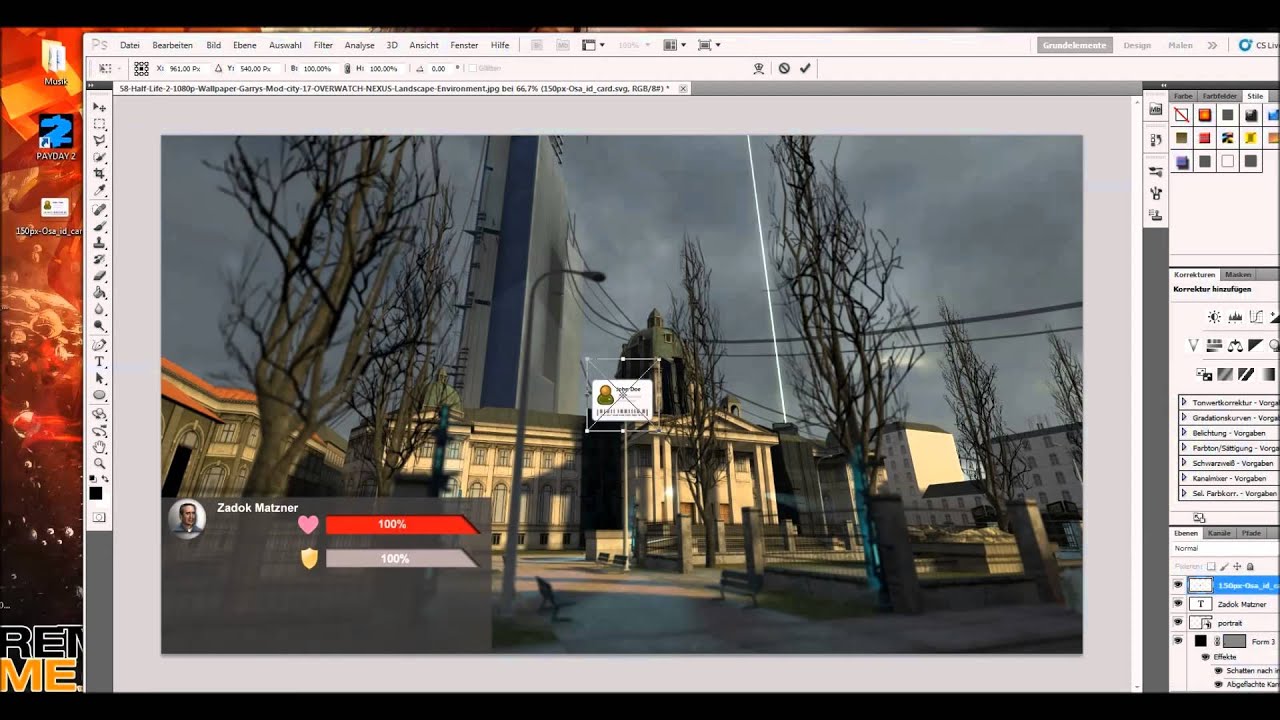Open Mini Bridge panel icon
1280x720 pixels.
tap(1156, 108)
